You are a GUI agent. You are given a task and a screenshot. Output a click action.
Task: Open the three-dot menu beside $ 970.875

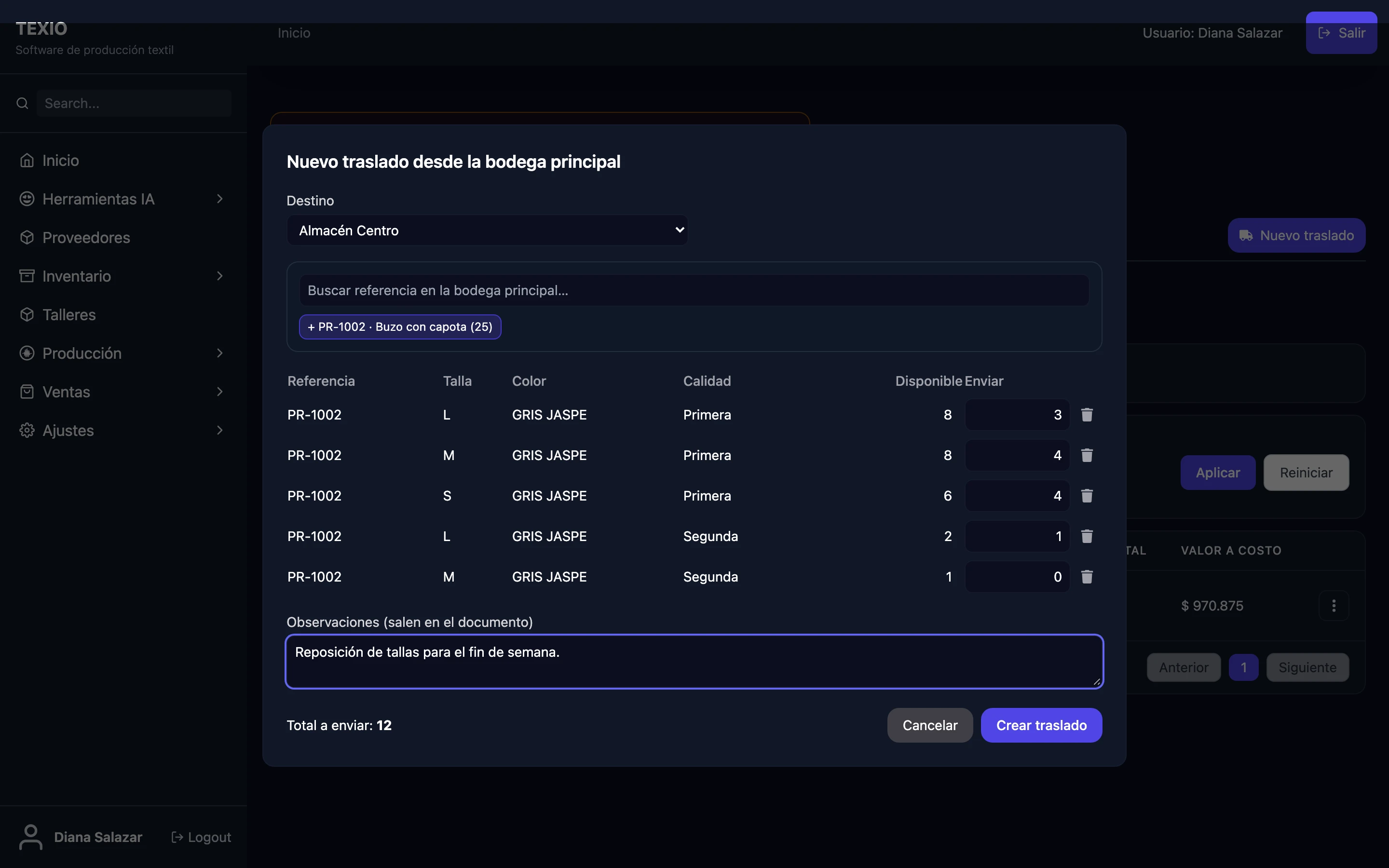click(x=1334, y=606)
